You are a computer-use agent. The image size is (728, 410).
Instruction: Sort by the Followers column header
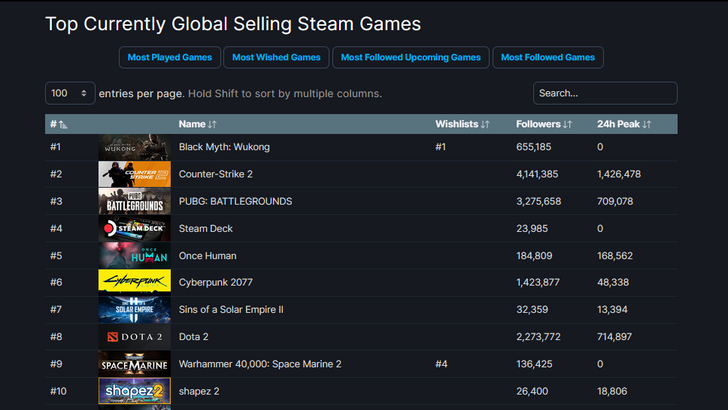click(544, 124)
